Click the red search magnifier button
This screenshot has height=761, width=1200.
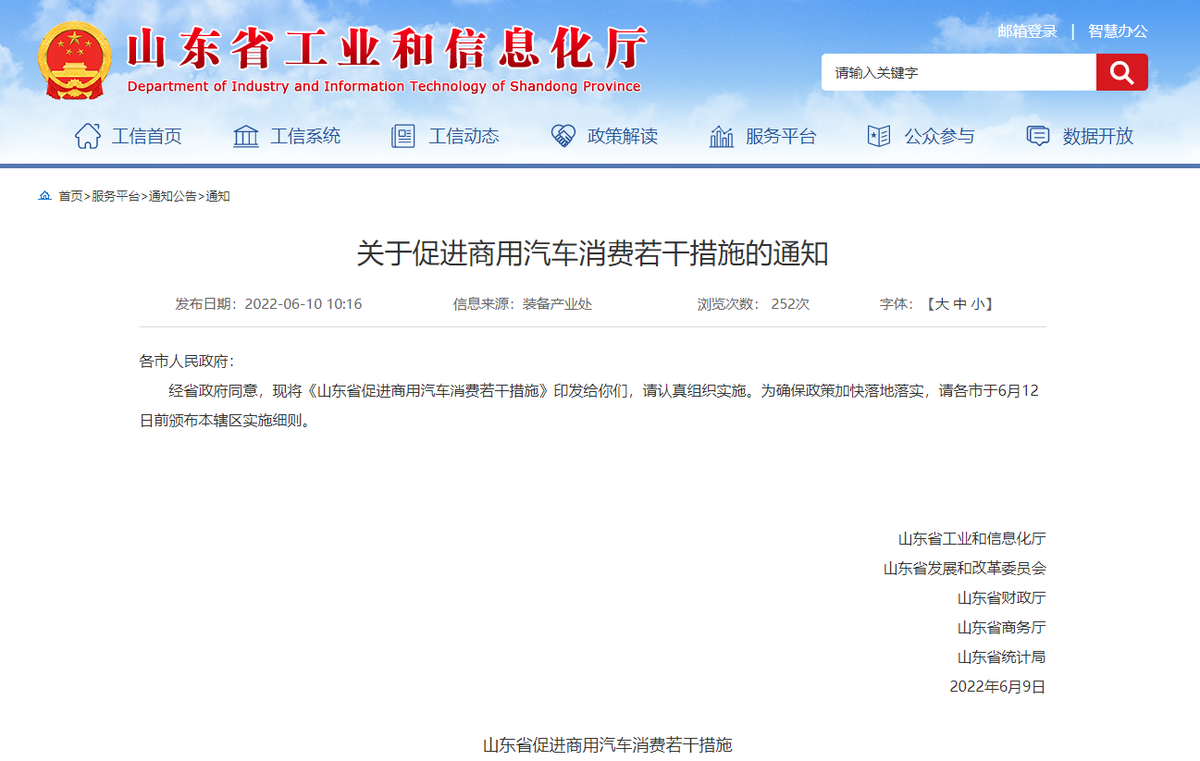[x=1121, y=72]
